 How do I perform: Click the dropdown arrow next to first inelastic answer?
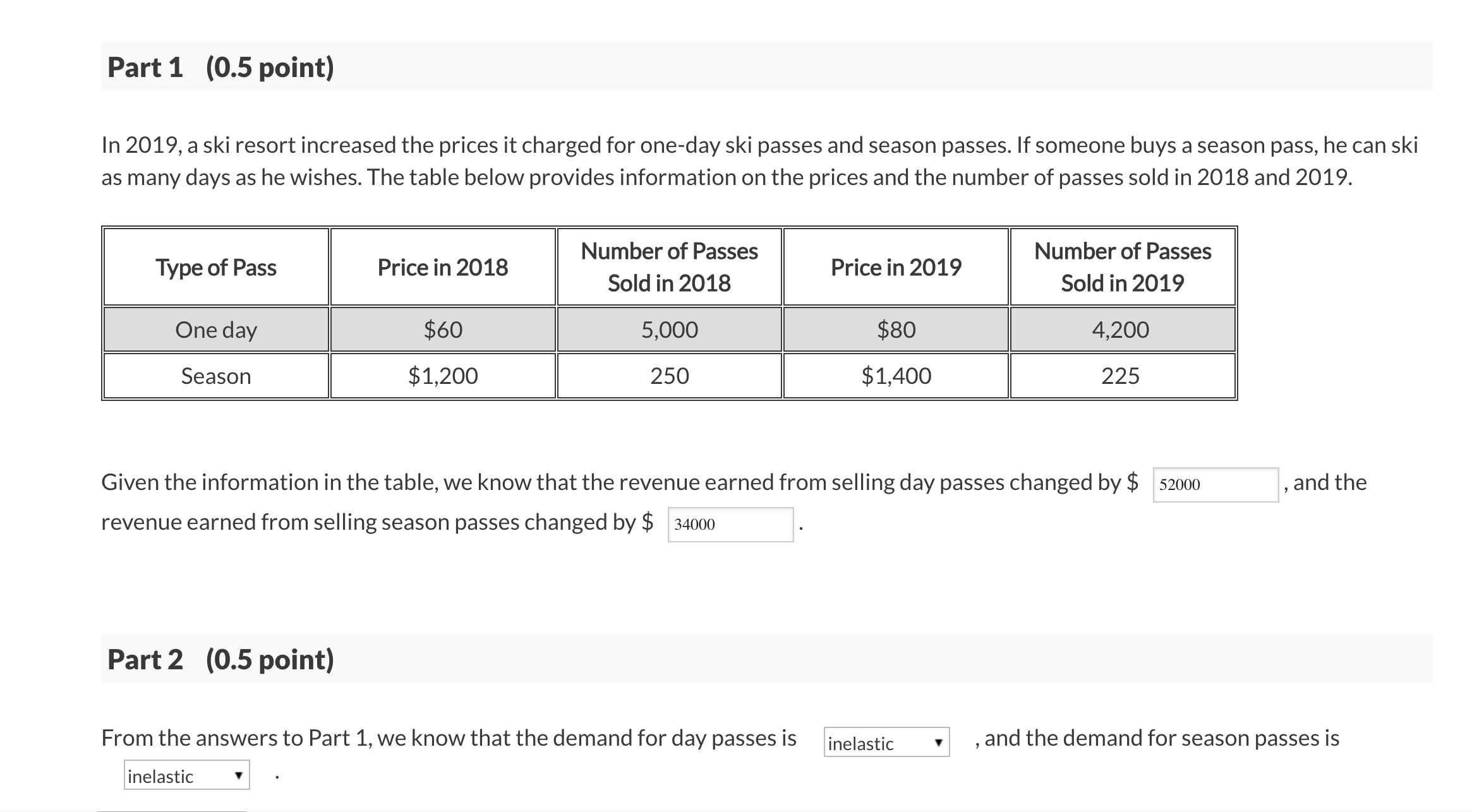[938, 744]
